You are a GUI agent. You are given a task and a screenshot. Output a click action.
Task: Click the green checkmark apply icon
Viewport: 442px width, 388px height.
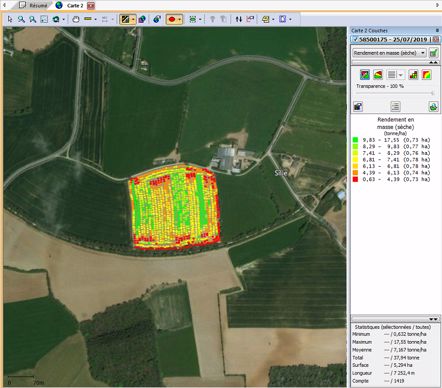[x=433, y=53]
